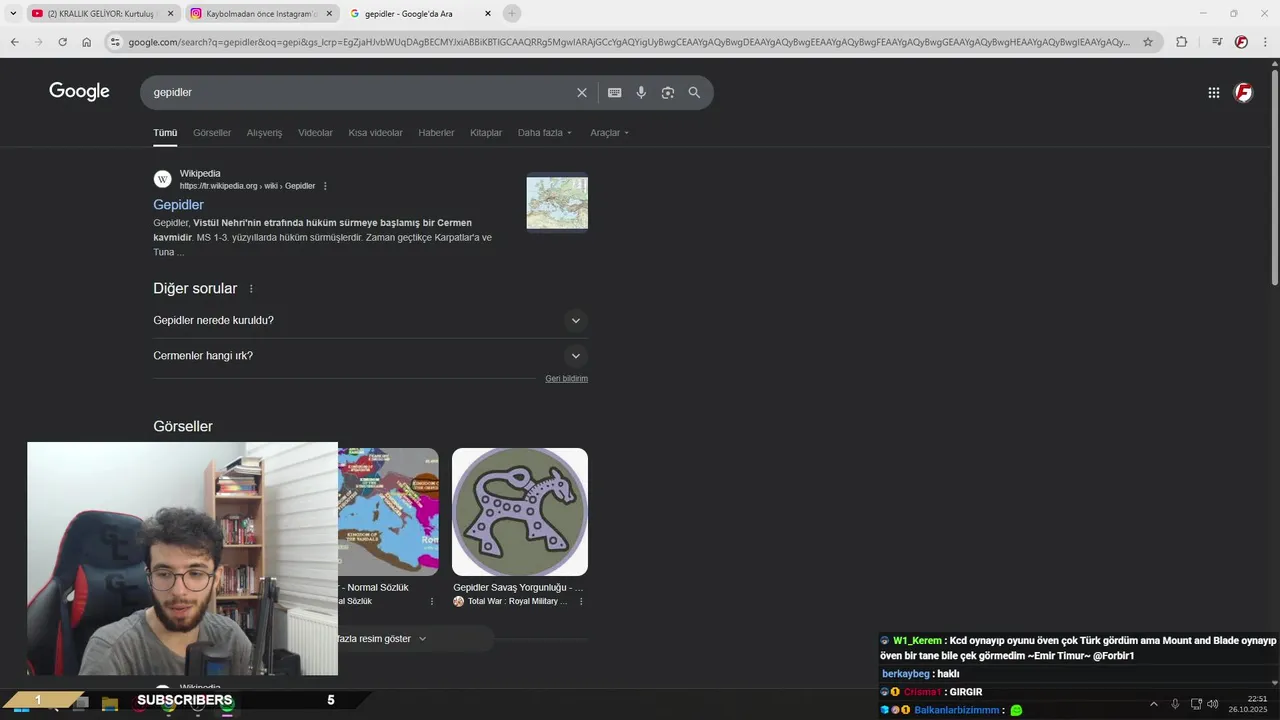Go back with the browser back arrow
This screenshot has width=1280, height=720.
(14, 42)
